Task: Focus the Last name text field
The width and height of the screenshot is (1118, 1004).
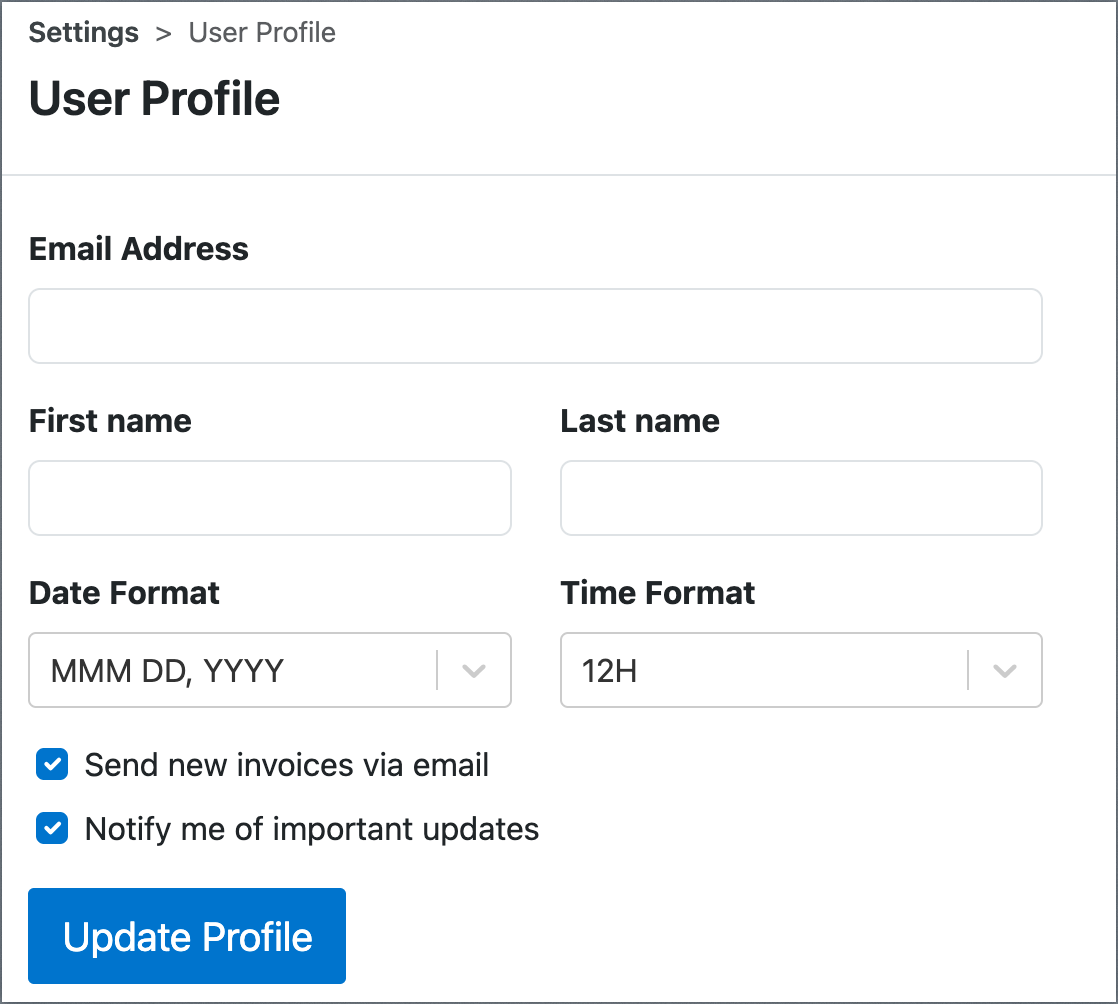Action: (x=801, y=498)
